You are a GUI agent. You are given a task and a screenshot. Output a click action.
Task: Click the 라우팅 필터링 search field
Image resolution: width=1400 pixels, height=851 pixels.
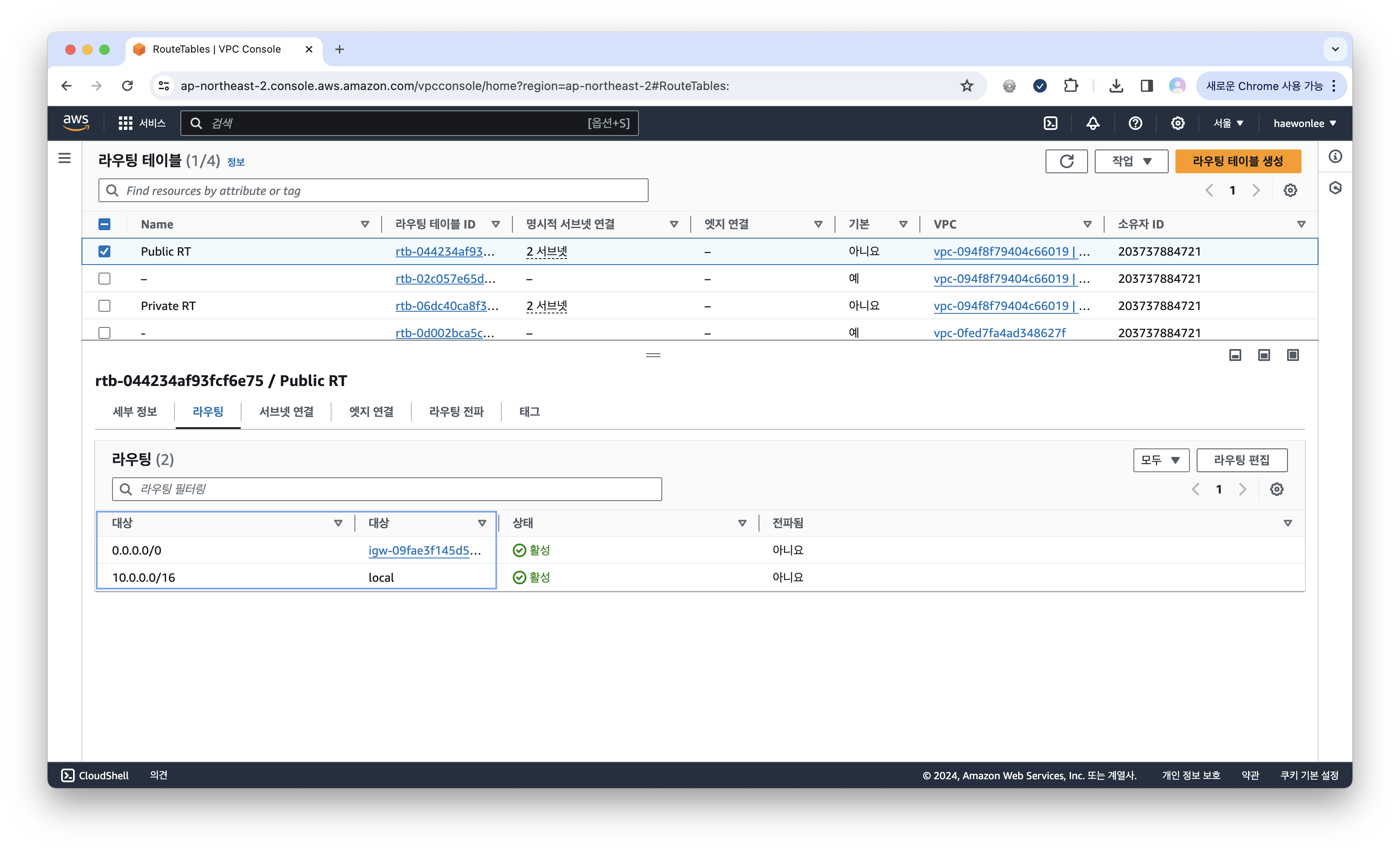tap(386, 490)
